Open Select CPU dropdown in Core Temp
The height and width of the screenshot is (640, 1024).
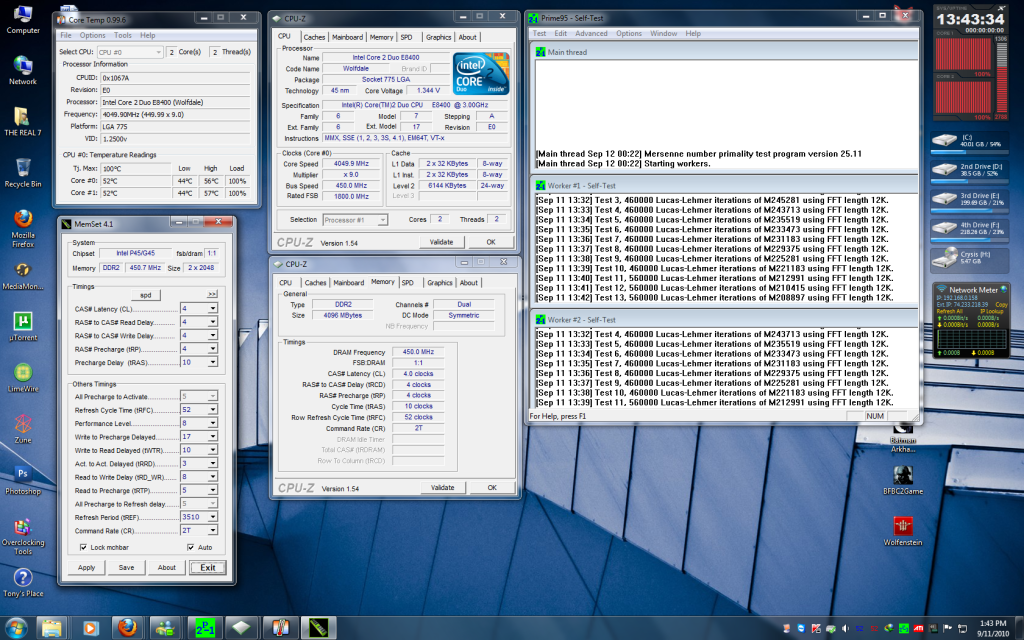[129, 52]
